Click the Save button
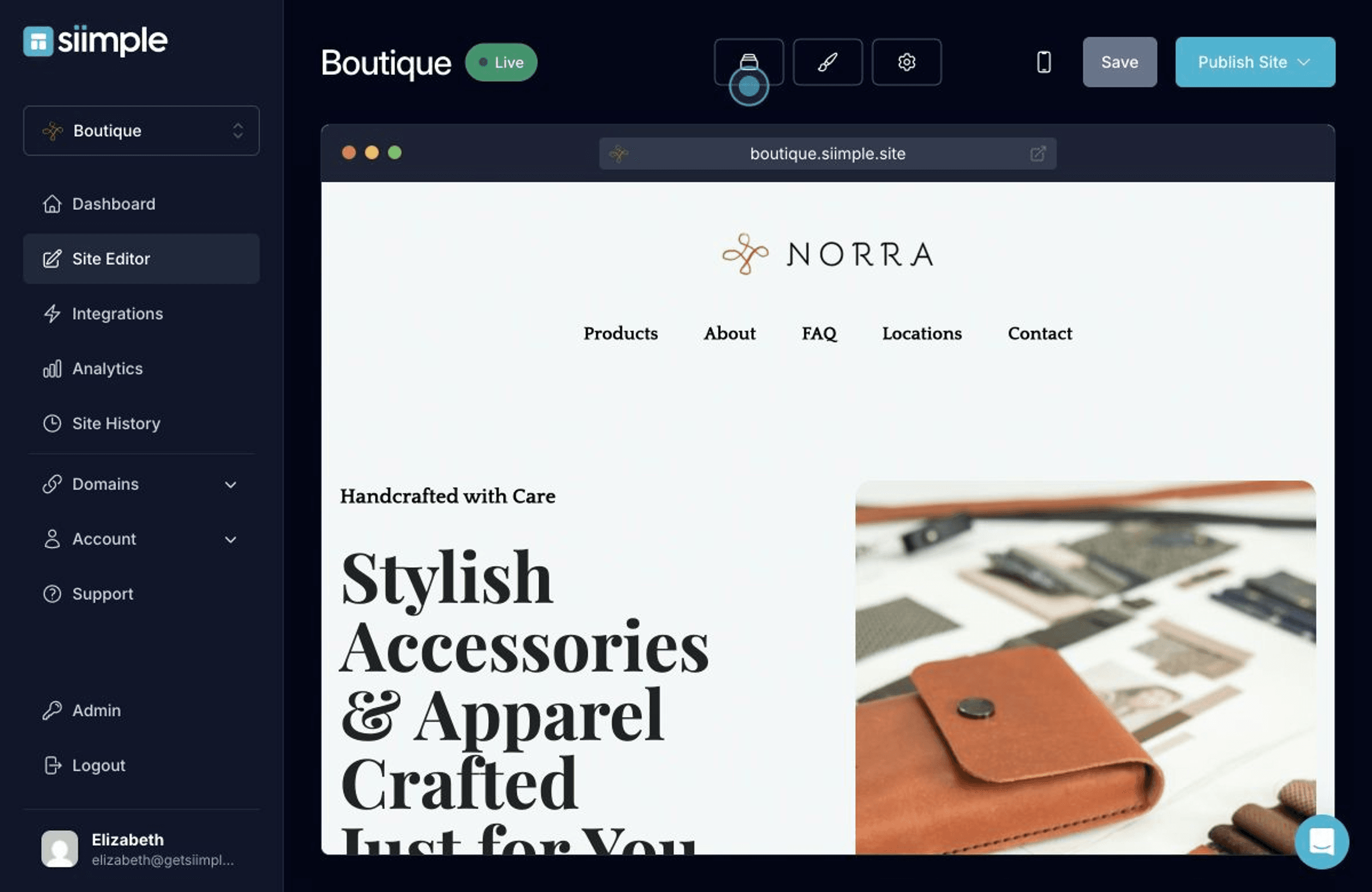The height and width of the screenshot is (892, 1372). pos(1119,62)
